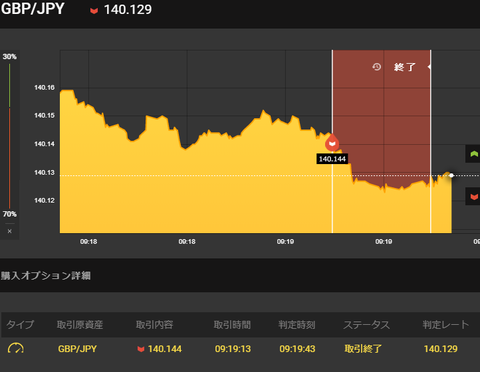Click the ステータス column header
Viewport: 480px width, 372px height.
pyautogui.click(x=367, y=324)
